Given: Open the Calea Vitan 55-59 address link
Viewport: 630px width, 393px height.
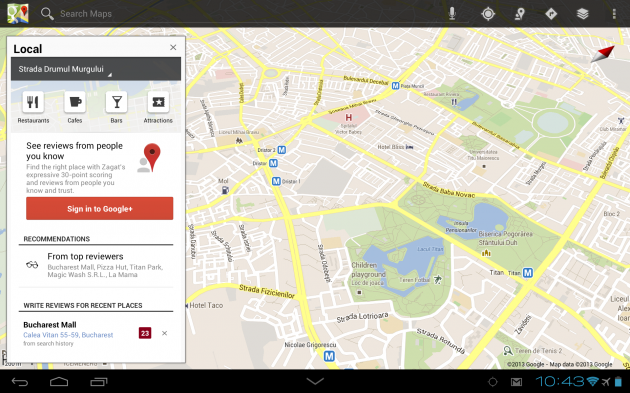Looking at the screenshot, I should [x=68, y=335].
